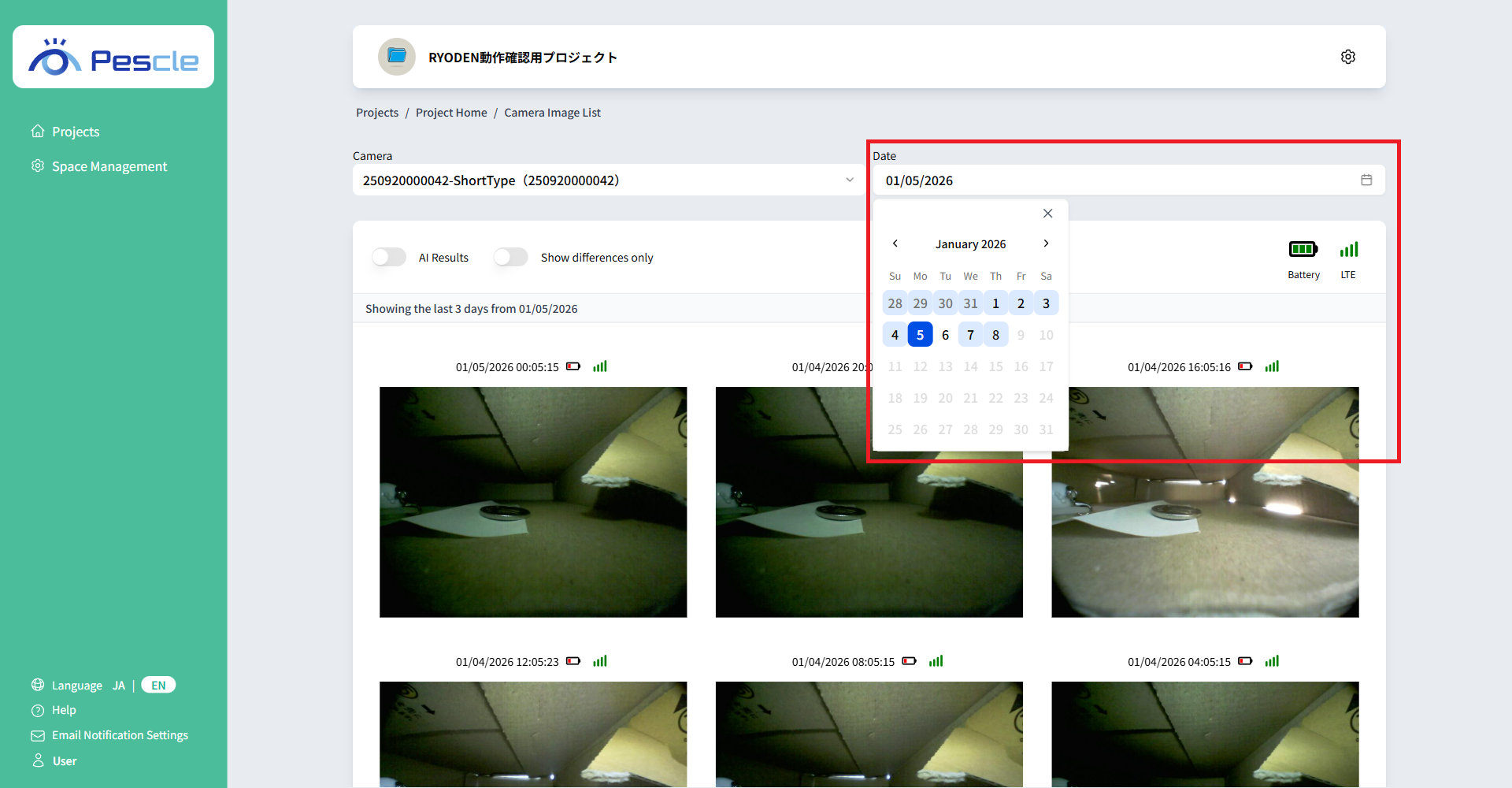
Task: Click the User icon in the sidebar
Action: 37,760
